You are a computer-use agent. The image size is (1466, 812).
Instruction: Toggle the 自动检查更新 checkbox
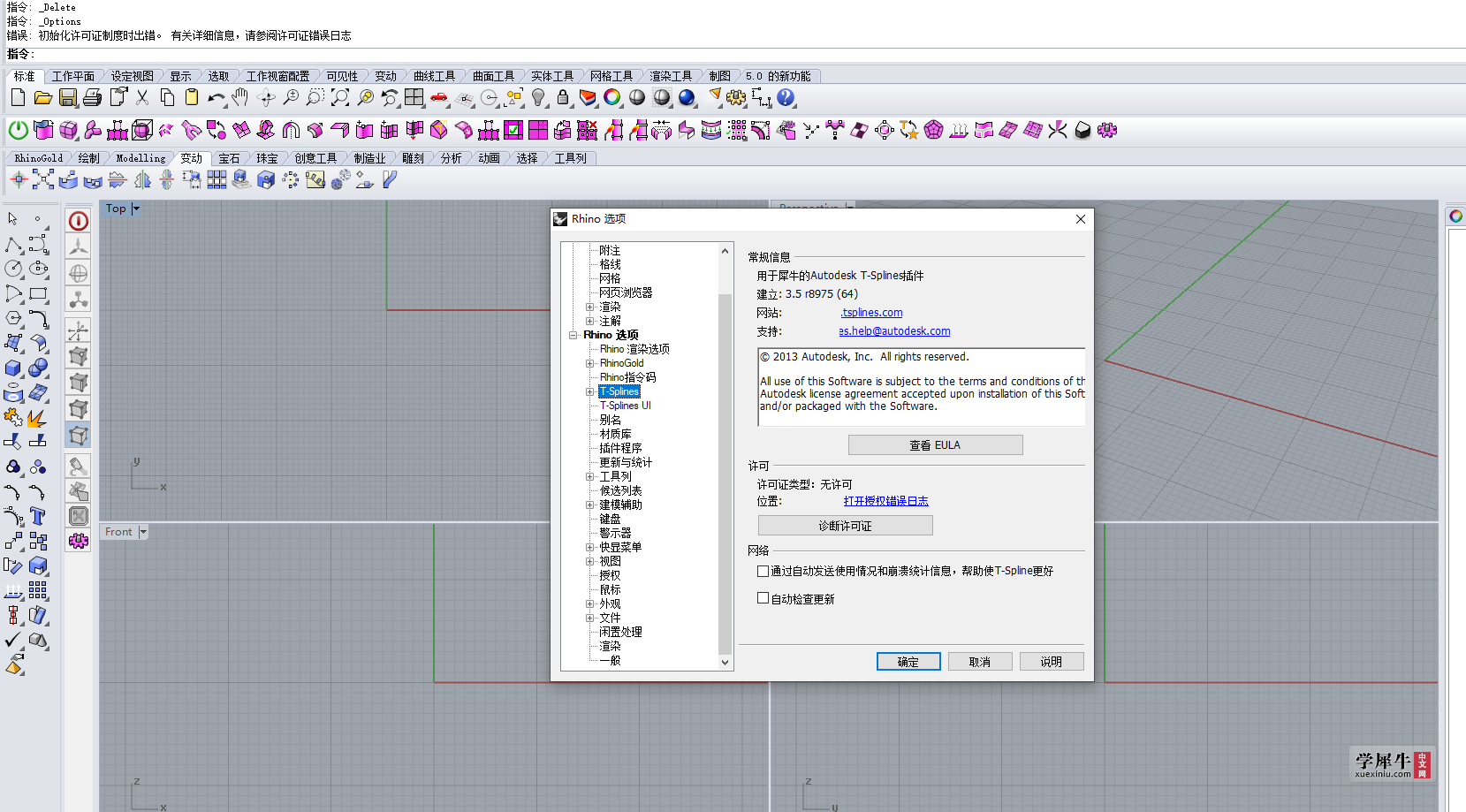pyautogui.click(x=763, y=598)
